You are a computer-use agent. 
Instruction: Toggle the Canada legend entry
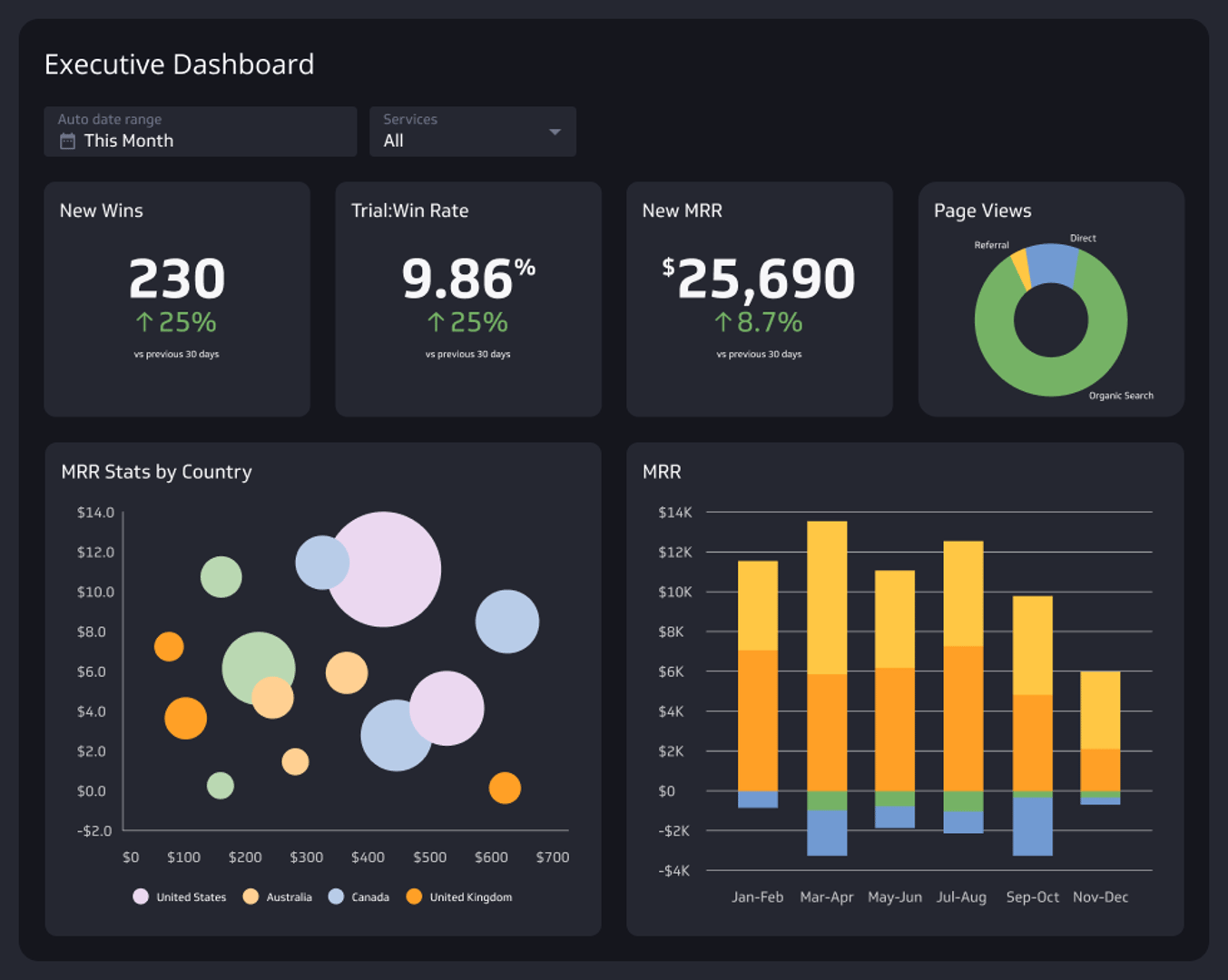(x=360, y=897)
